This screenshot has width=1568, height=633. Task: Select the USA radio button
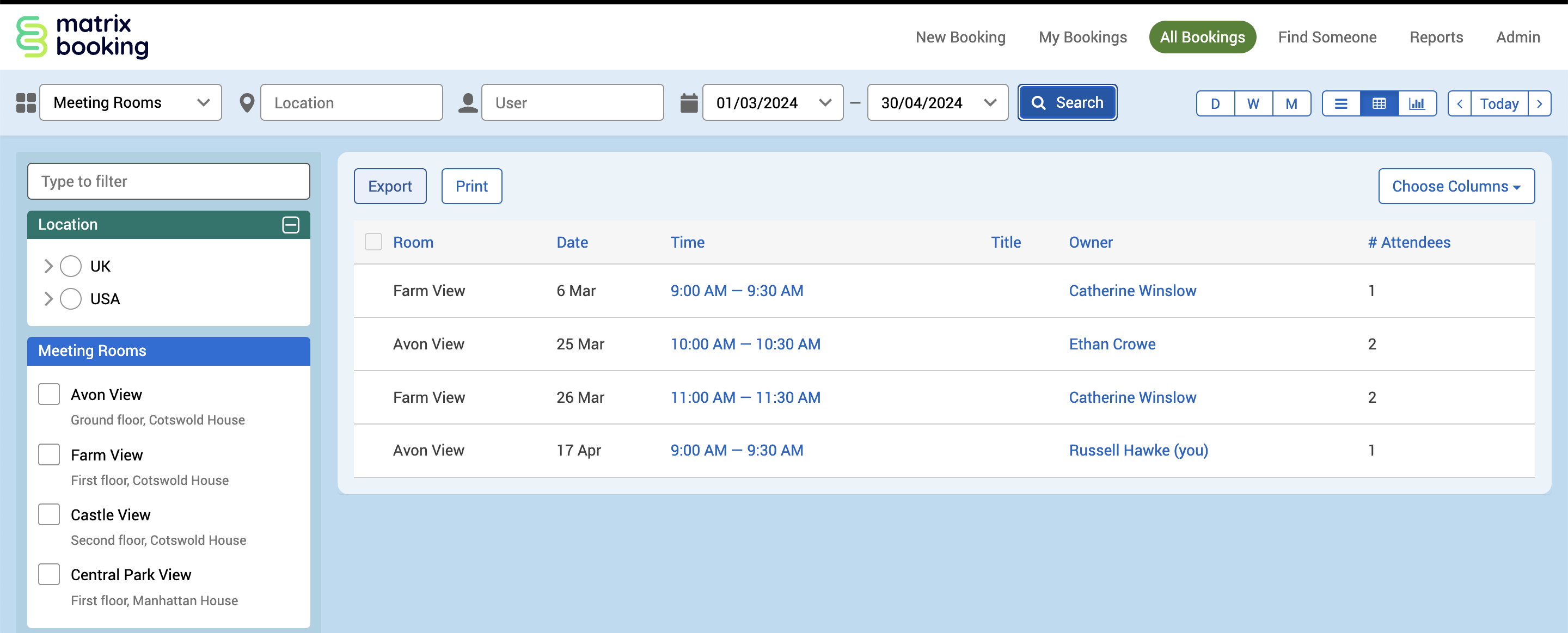pyautogui.click(x=71, y=299)
